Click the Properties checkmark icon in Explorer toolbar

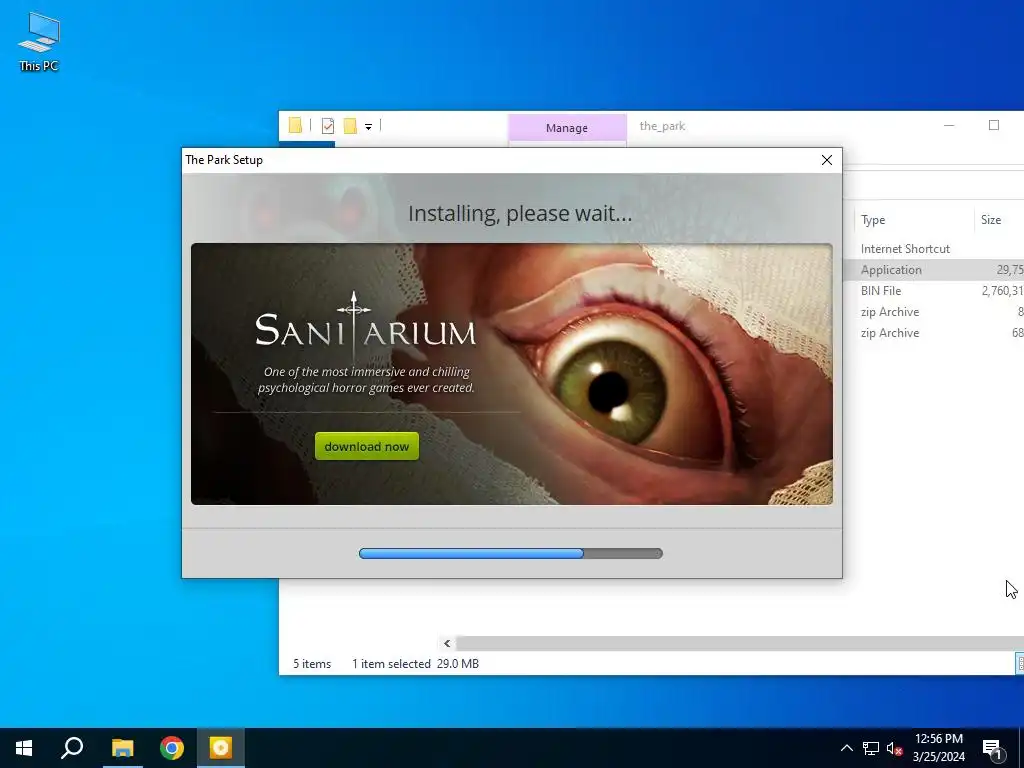(x=328, y=125)
